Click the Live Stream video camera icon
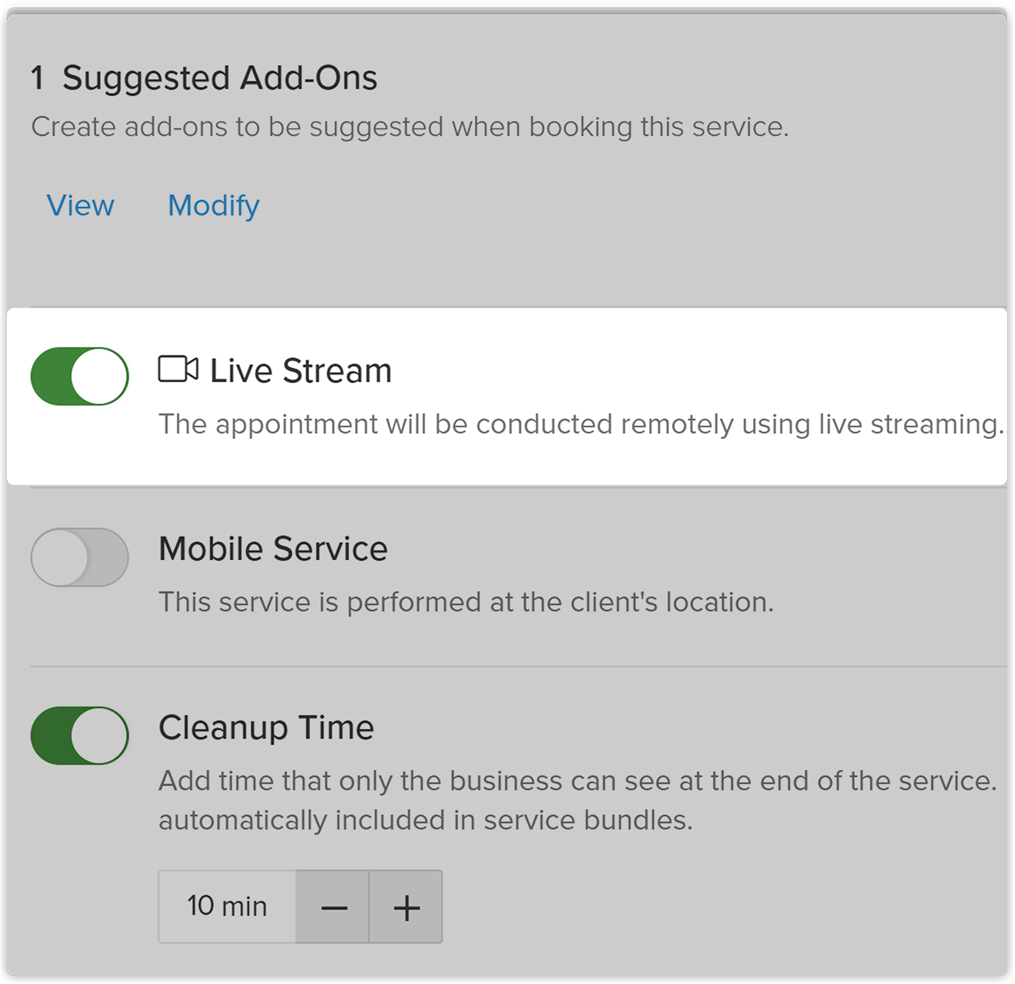Screen dimensions: 1015x984 (x=178, y=369)
